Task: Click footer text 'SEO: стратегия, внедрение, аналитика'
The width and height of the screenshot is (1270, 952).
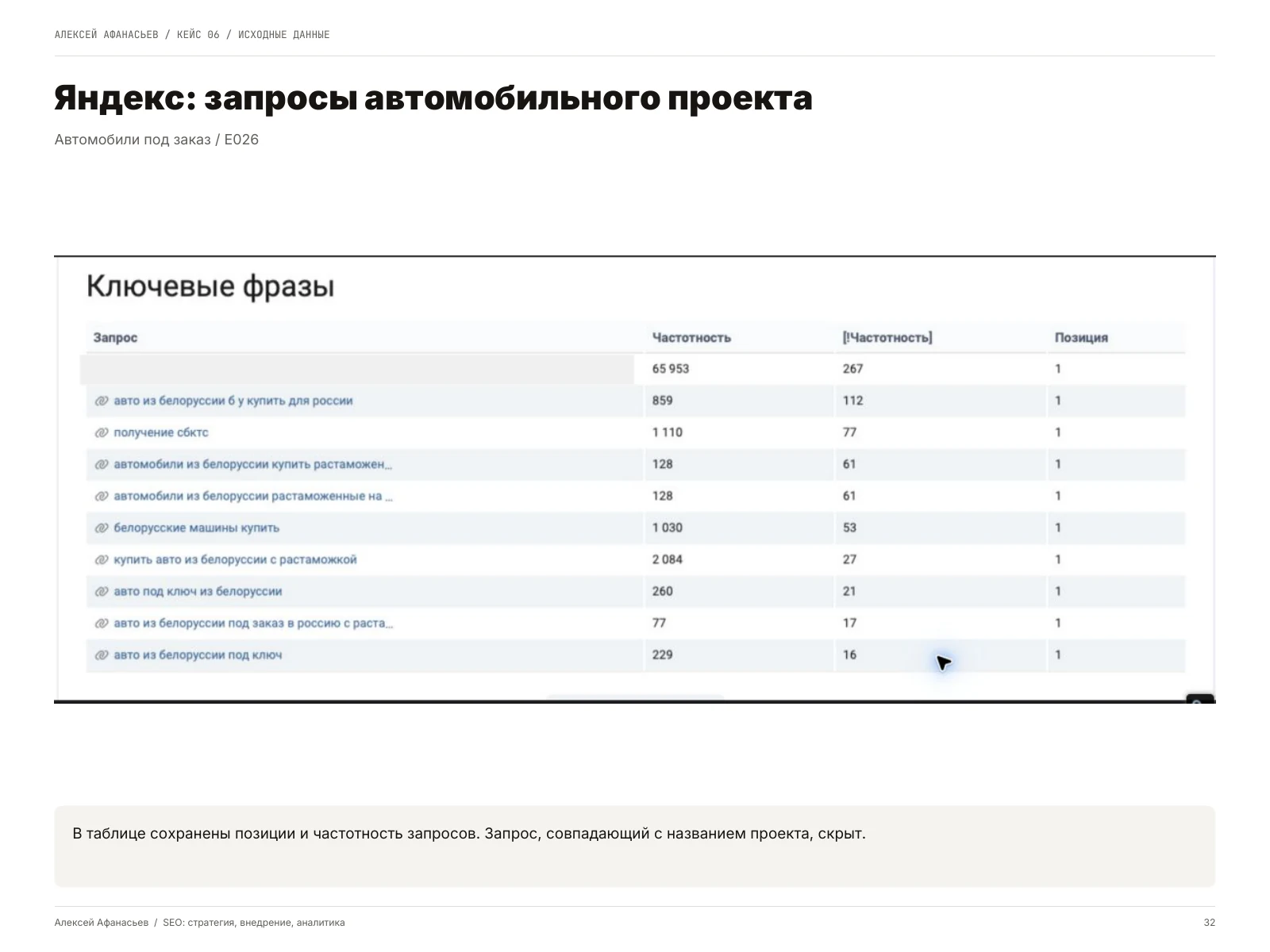Action: [x=254, y=923]
